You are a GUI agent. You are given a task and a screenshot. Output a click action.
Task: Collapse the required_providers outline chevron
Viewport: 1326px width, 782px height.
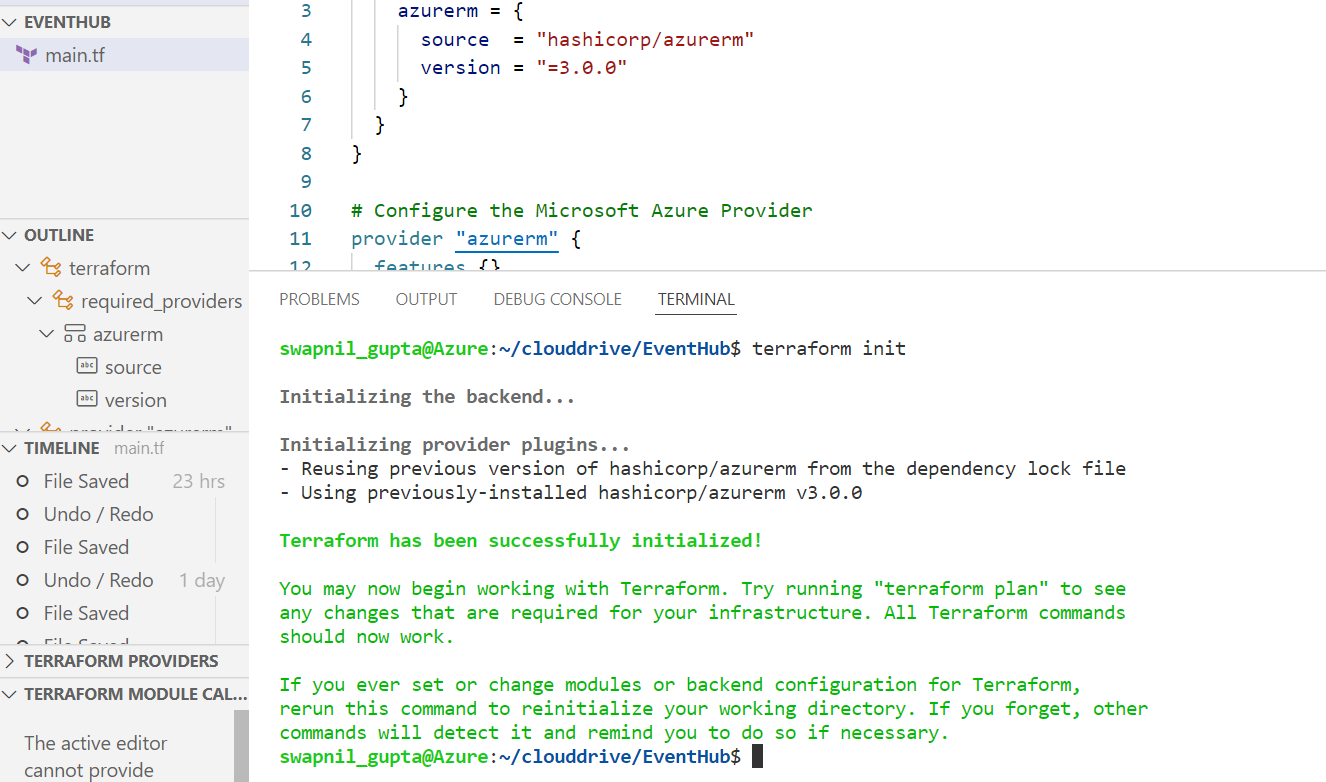coord(35,301)
